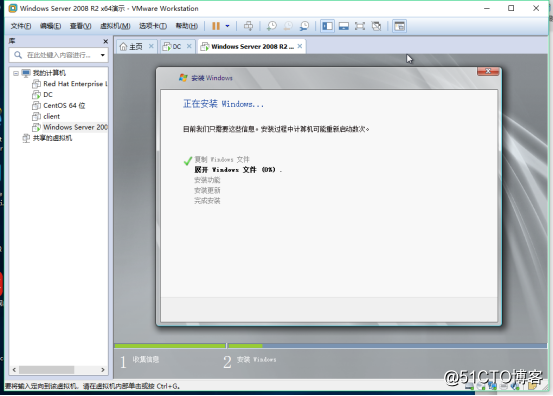
Task: Open the 帮助(H) menu
Action: pyautogui.click(x=187, y=26)
